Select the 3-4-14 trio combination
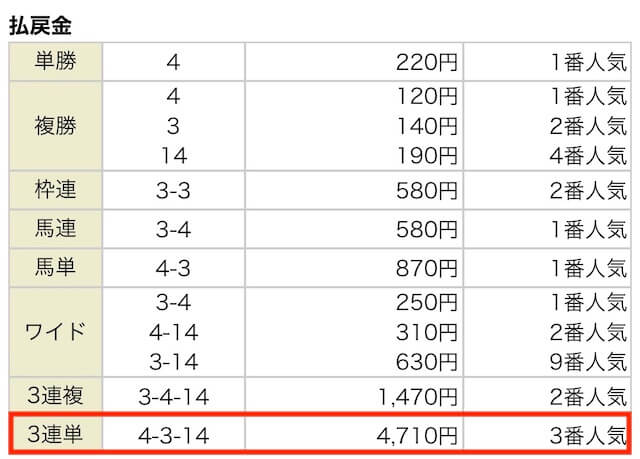 (173, 397)
